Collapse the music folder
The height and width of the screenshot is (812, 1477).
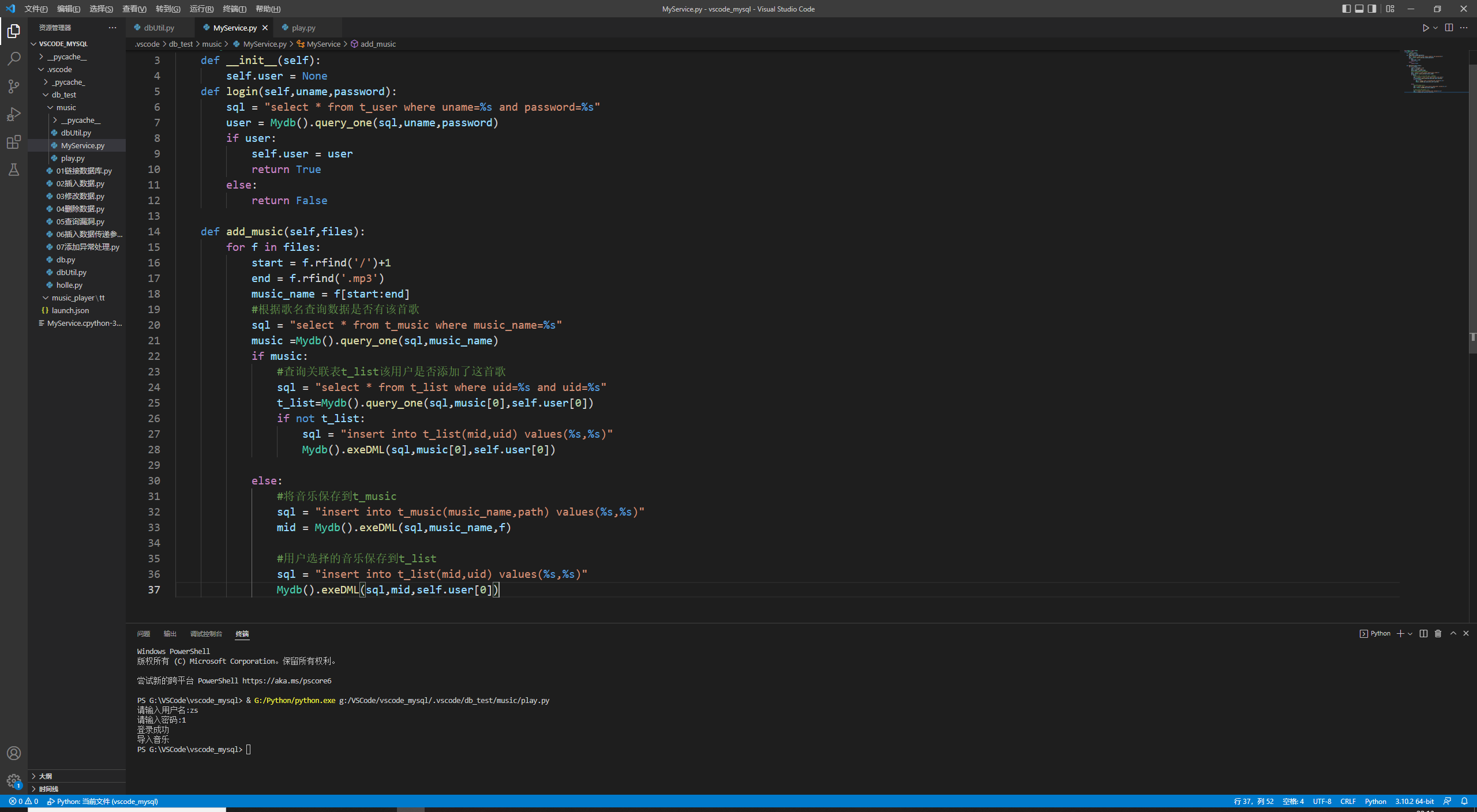(x=77, y=107)
